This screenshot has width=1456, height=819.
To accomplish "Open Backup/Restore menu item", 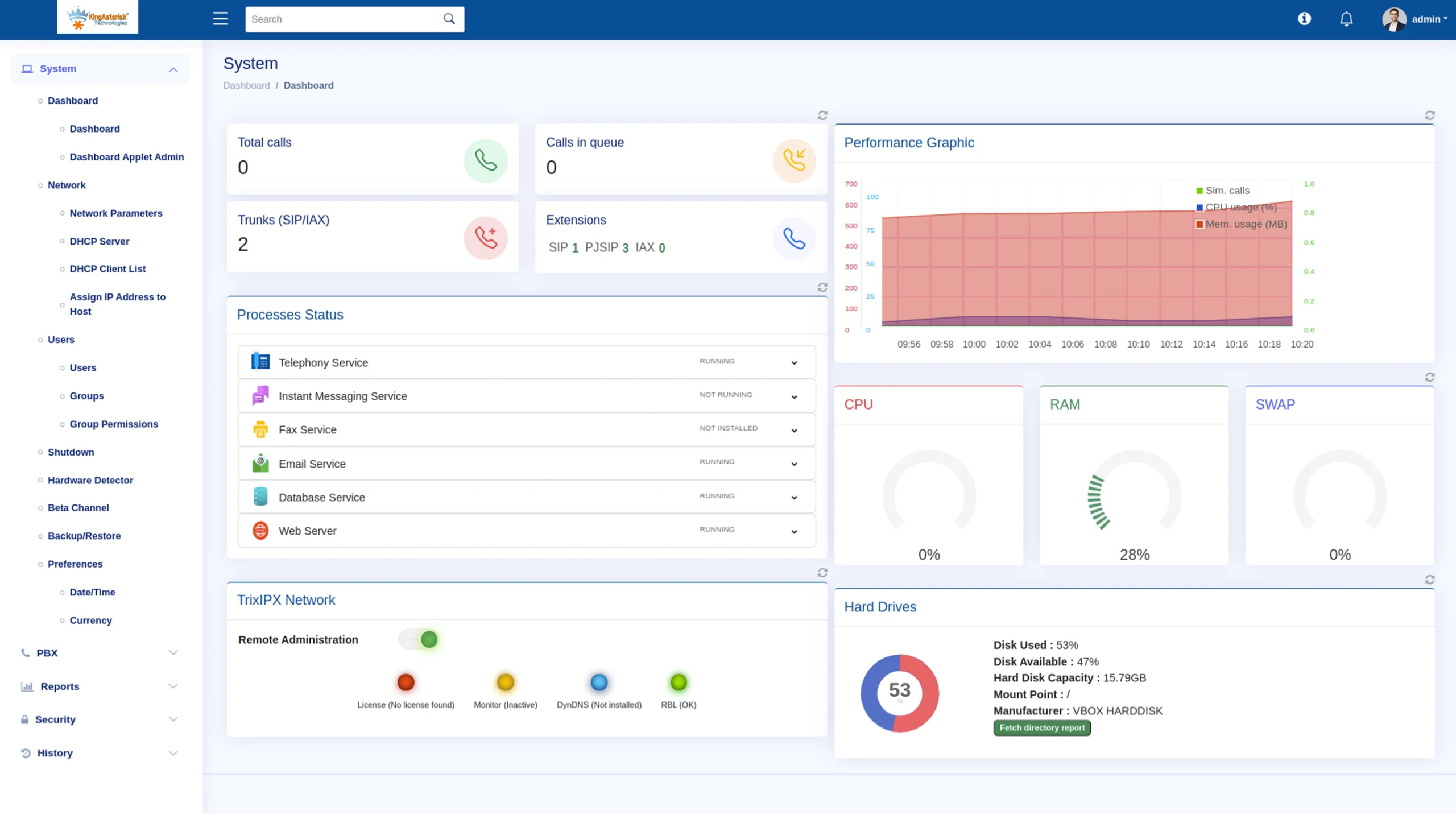I will tap(84, 536).
